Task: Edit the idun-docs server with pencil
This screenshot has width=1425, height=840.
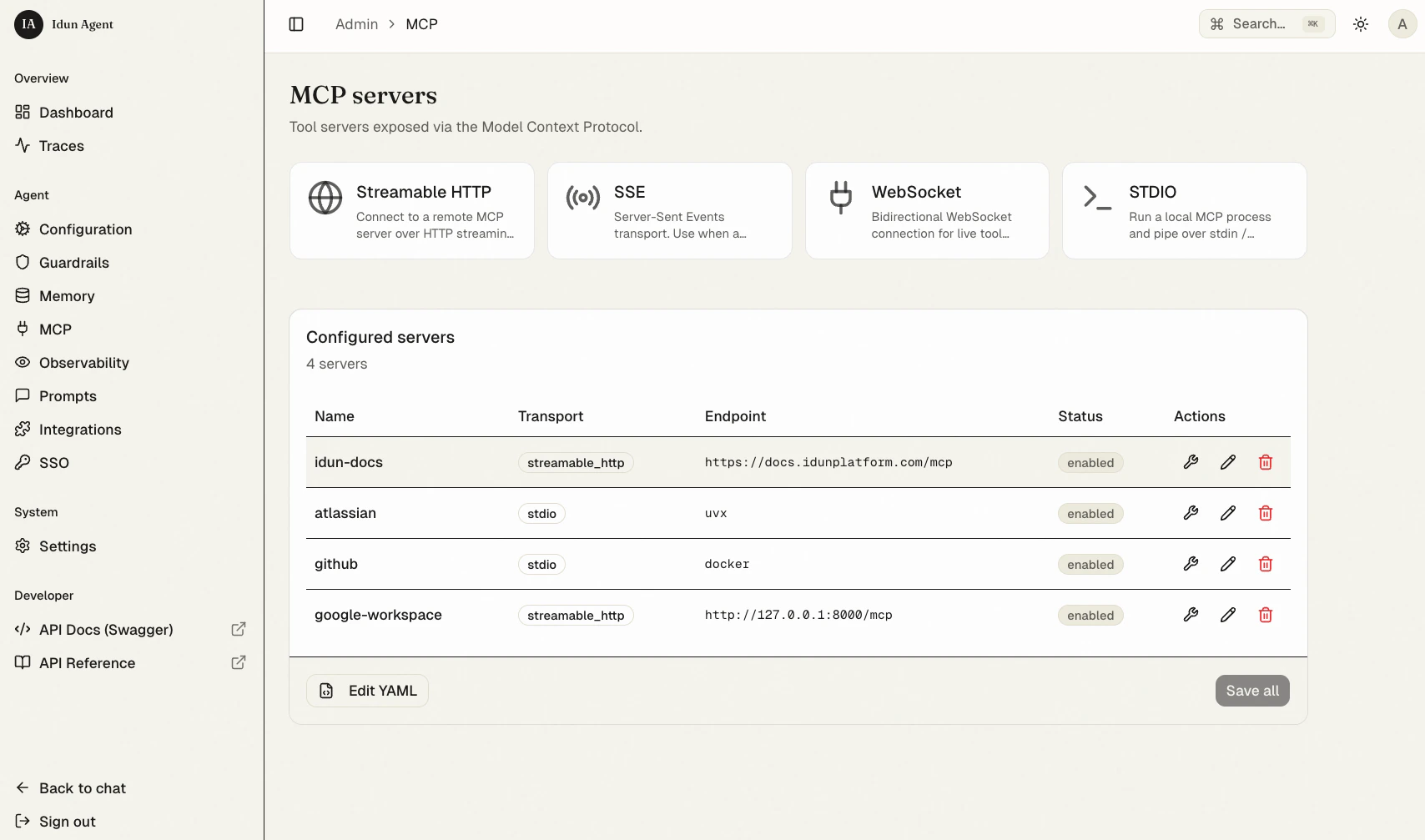Action: pyautogui.click(x=1228, y=462)
